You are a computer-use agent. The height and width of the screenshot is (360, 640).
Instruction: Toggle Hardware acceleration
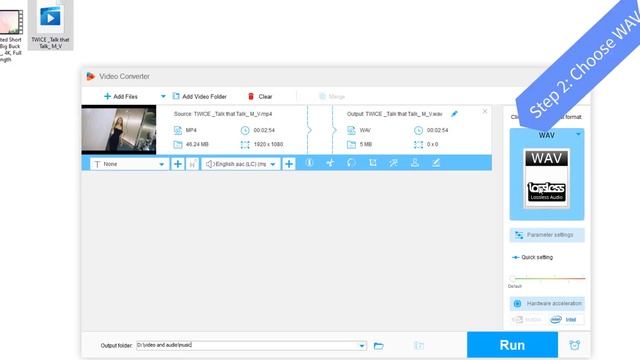[x=547, y=303]
